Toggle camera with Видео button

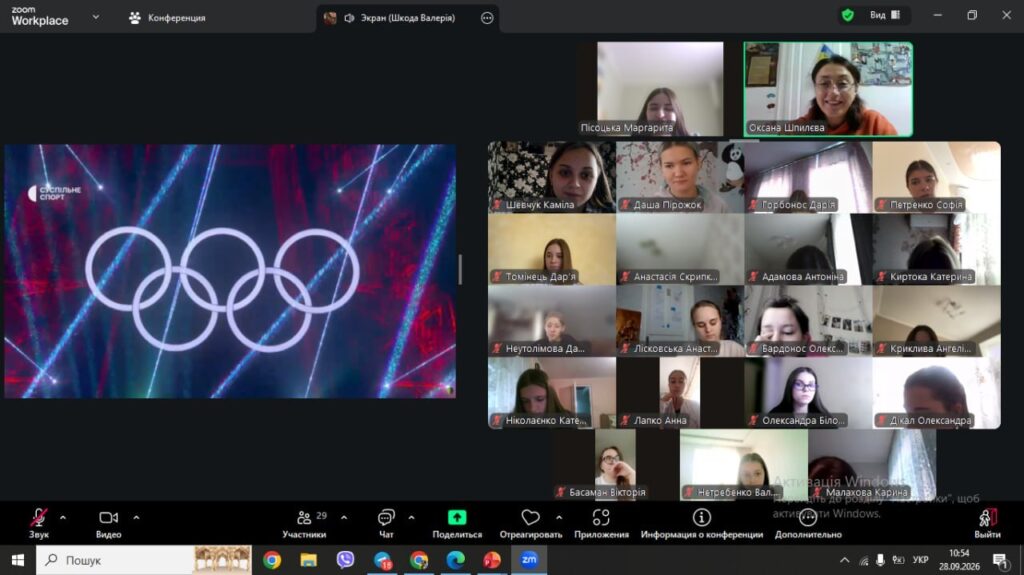click(x=108, y=523)
